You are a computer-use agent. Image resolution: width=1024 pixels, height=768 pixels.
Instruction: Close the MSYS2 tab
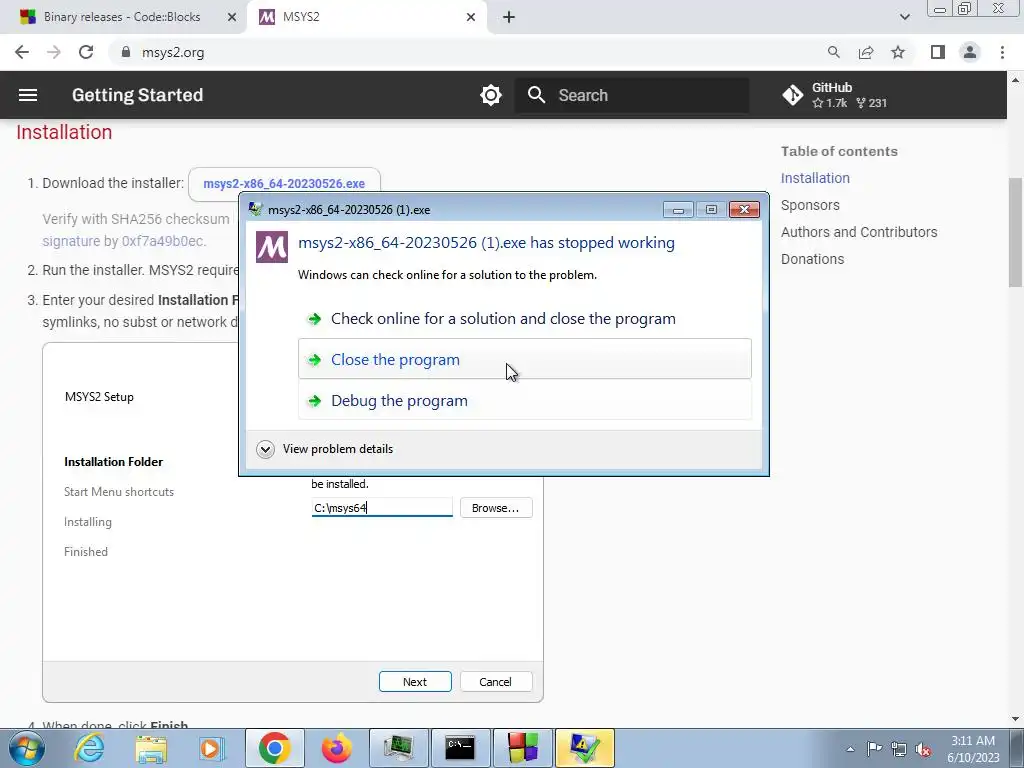coord(471,17)
